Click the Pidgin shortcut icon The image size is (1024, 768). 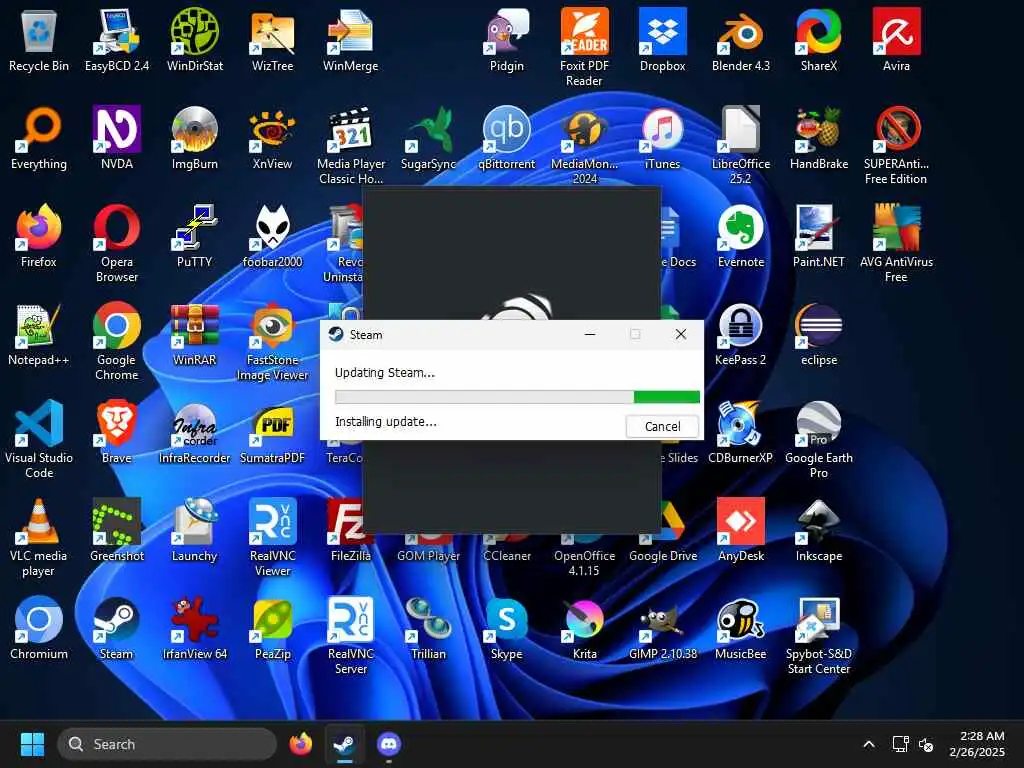[x=507, y=39]
